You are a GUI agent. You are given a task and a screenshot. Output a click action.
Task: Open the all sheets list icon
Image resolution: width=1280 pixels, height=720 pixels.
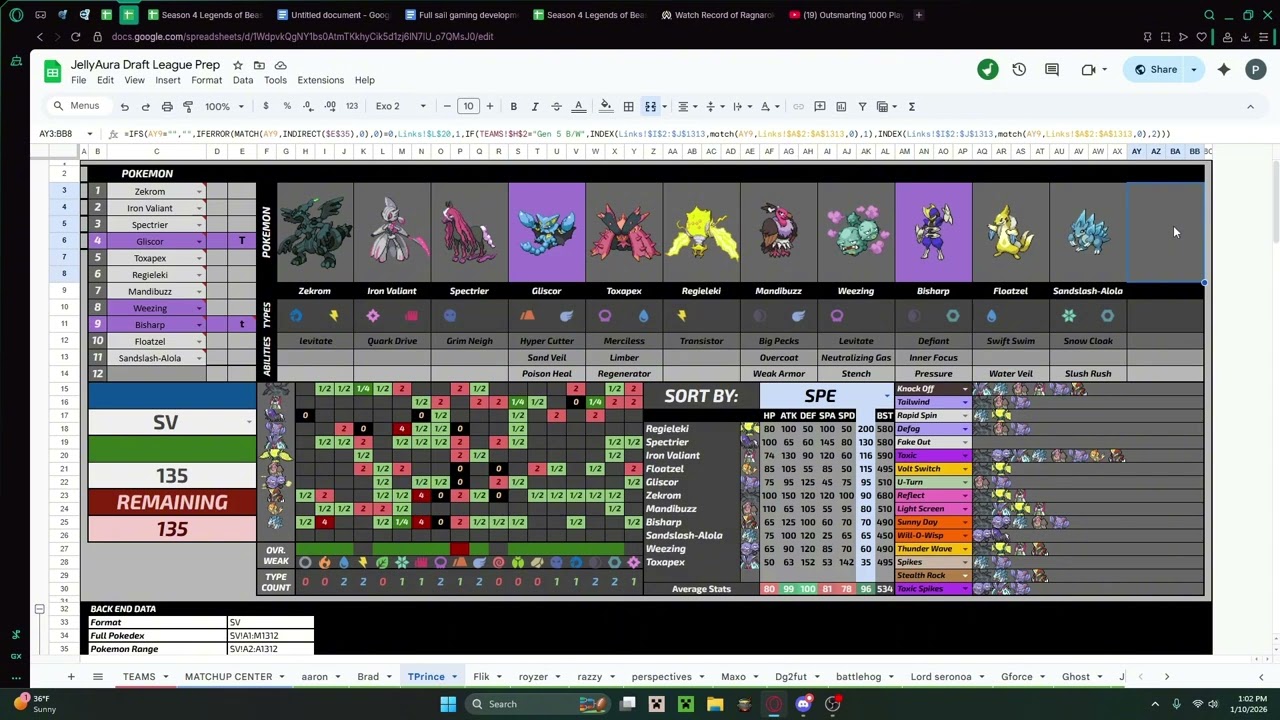coord(97,677)
